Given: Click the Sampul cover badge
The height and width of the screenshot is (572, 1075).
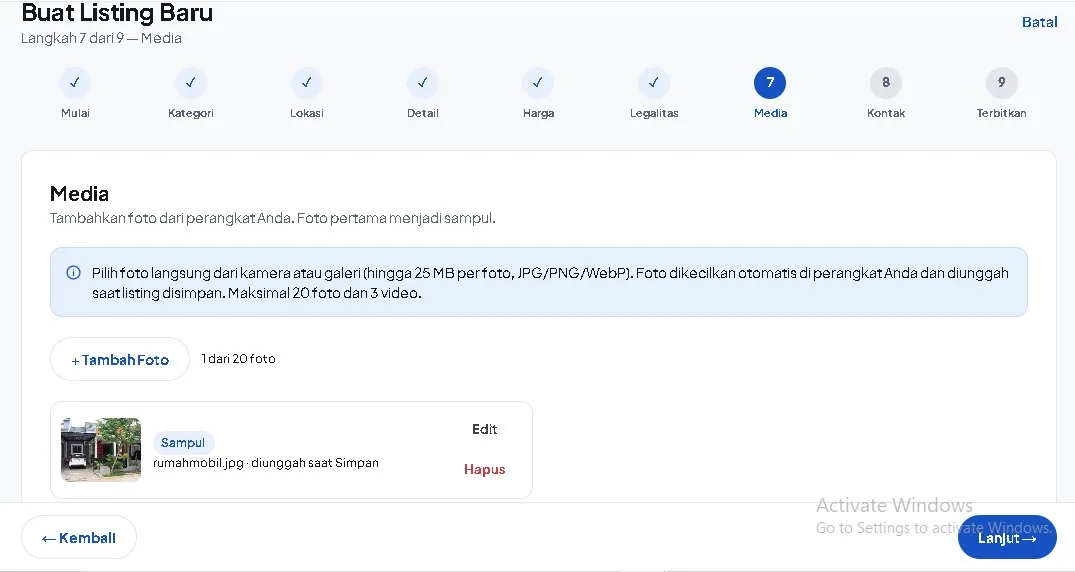Looking at the screenshot, I should (x=183, y=443).
